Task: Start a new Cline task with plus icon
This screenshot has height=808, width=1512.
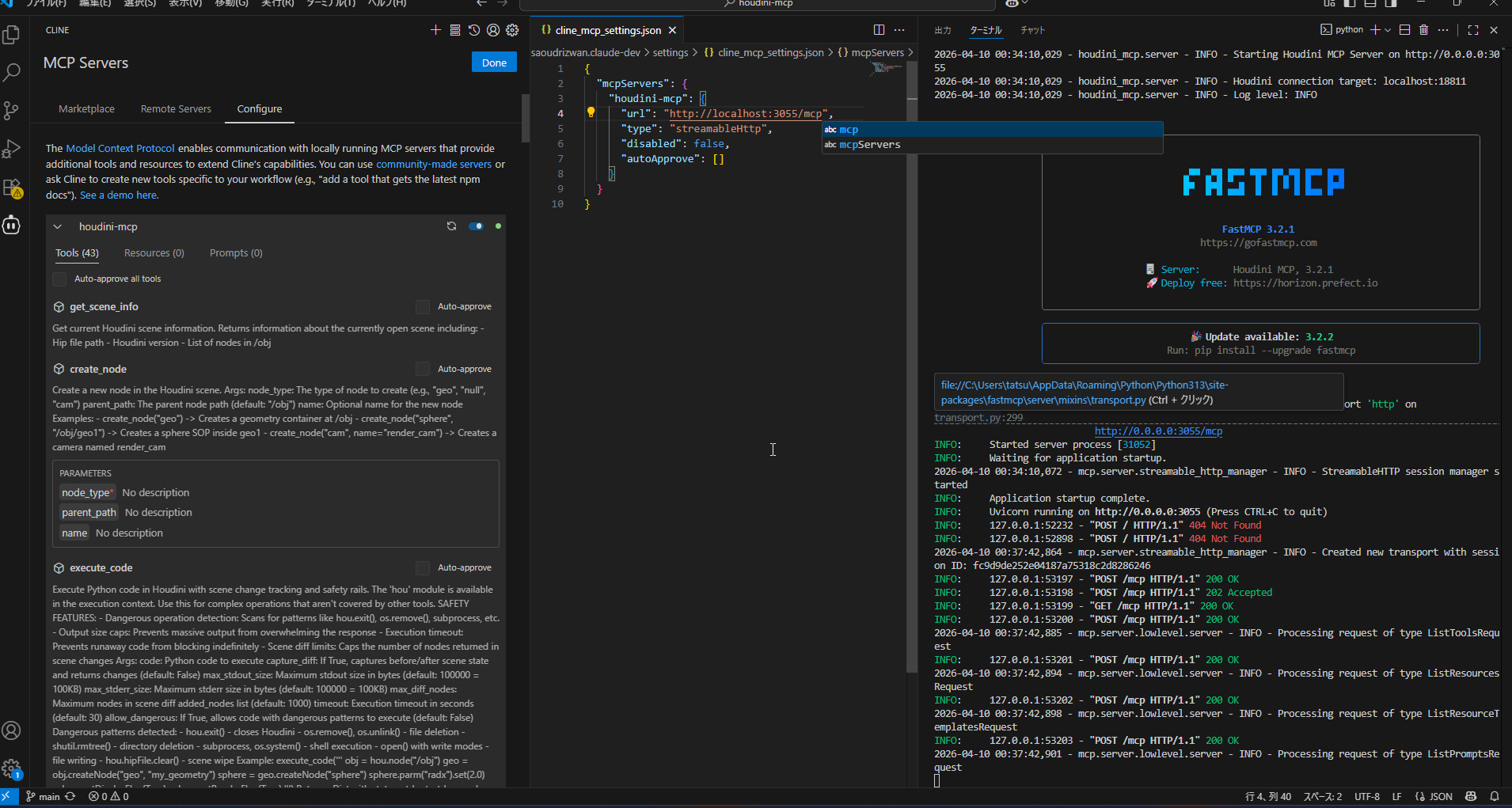Action: tap(435, 30)
